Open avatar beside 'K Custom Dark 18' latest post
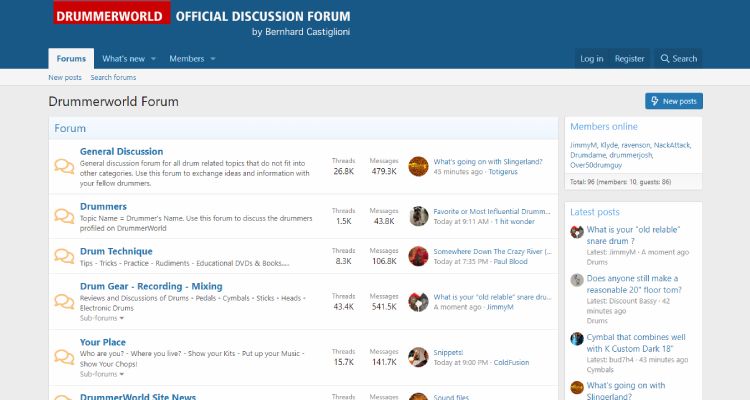The width and height of the screenshot is (750, 400). 577,339
